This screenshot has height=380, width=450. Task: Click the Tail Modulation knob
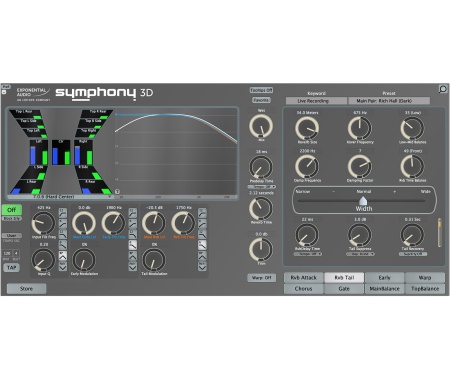[154, 260]
